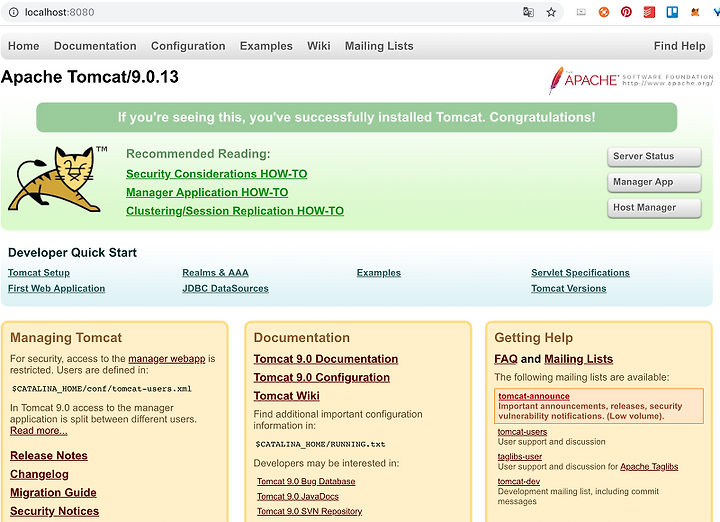Open the Security Notices link
Image resolution: width=720 pixels, height=522 pixels.
[x=55, y=511]
